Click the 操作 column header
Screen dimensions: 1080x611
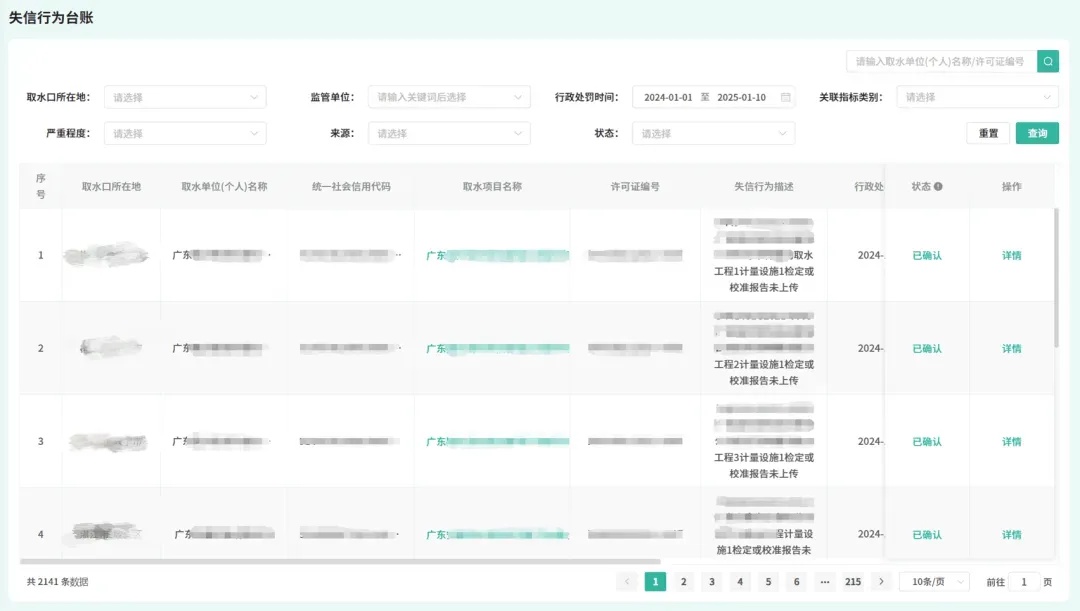1011,187
